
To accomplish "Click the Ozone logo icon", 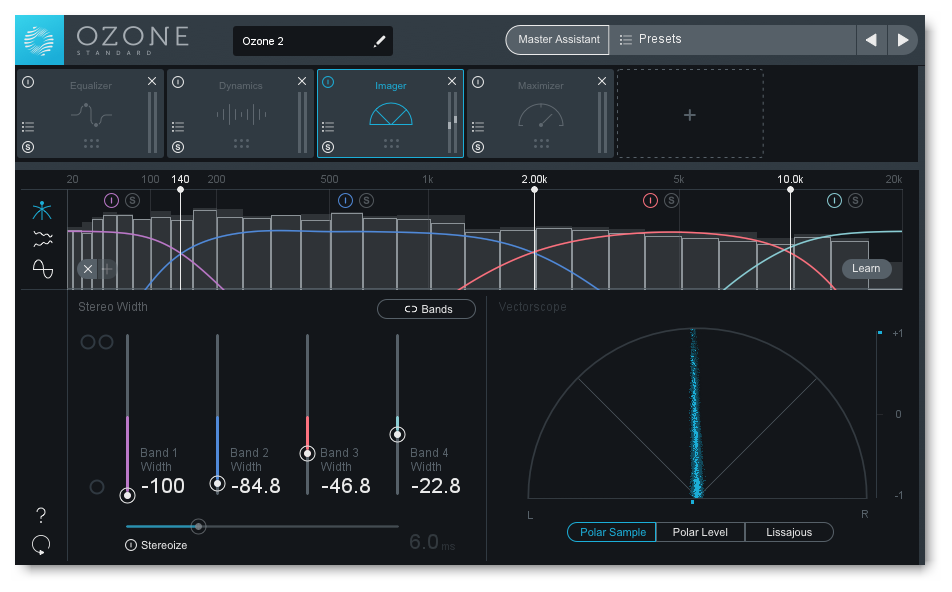I will pos(39,40).
